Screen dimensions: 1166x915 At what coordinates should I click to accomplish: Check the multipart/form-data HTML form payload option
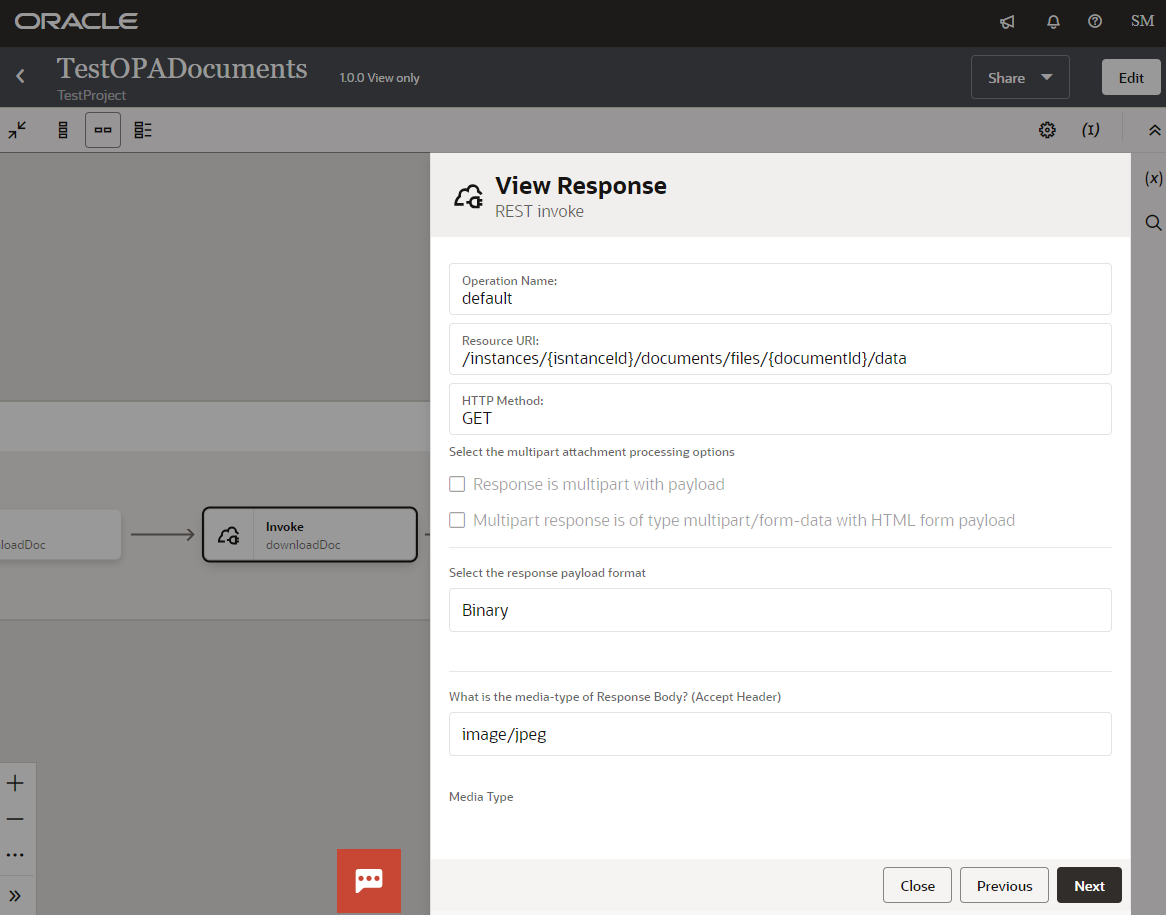(x=457, y=519)
